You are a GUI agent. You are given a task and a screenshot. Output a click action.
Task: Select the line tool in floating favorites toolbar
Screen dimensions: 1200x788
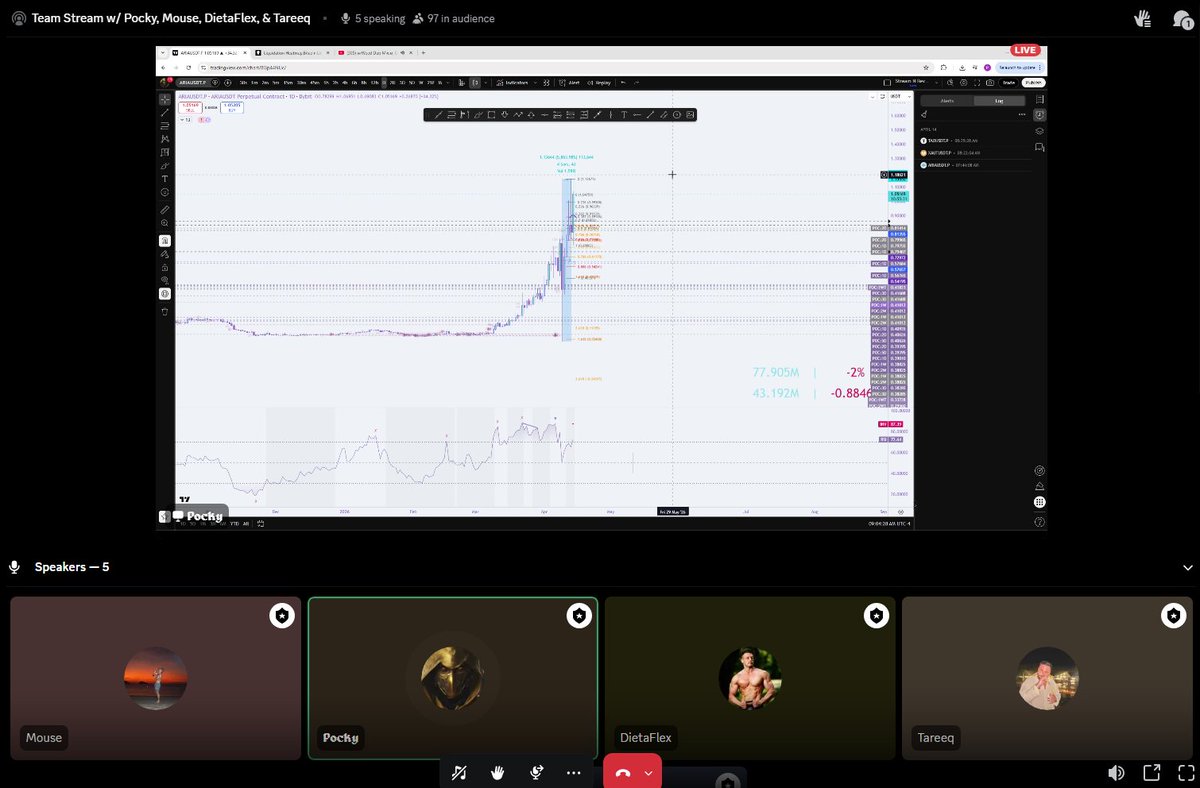pos(438,115)
